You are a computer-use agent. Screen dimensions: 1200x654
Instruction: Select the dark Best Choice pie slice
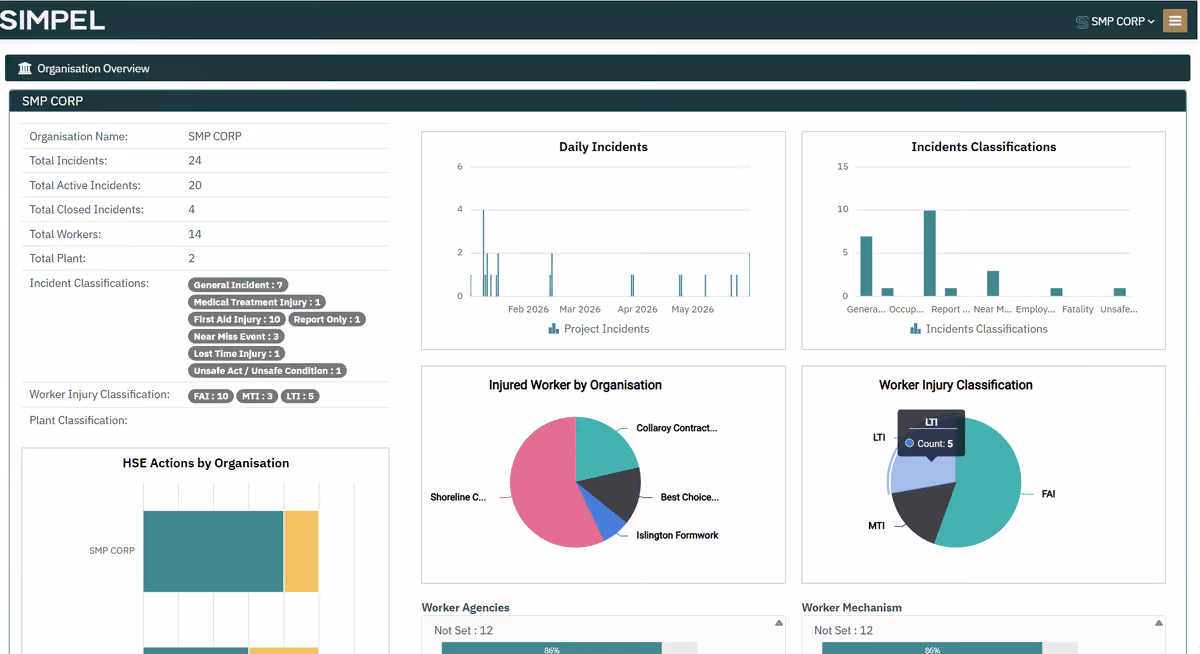point(612,492)
